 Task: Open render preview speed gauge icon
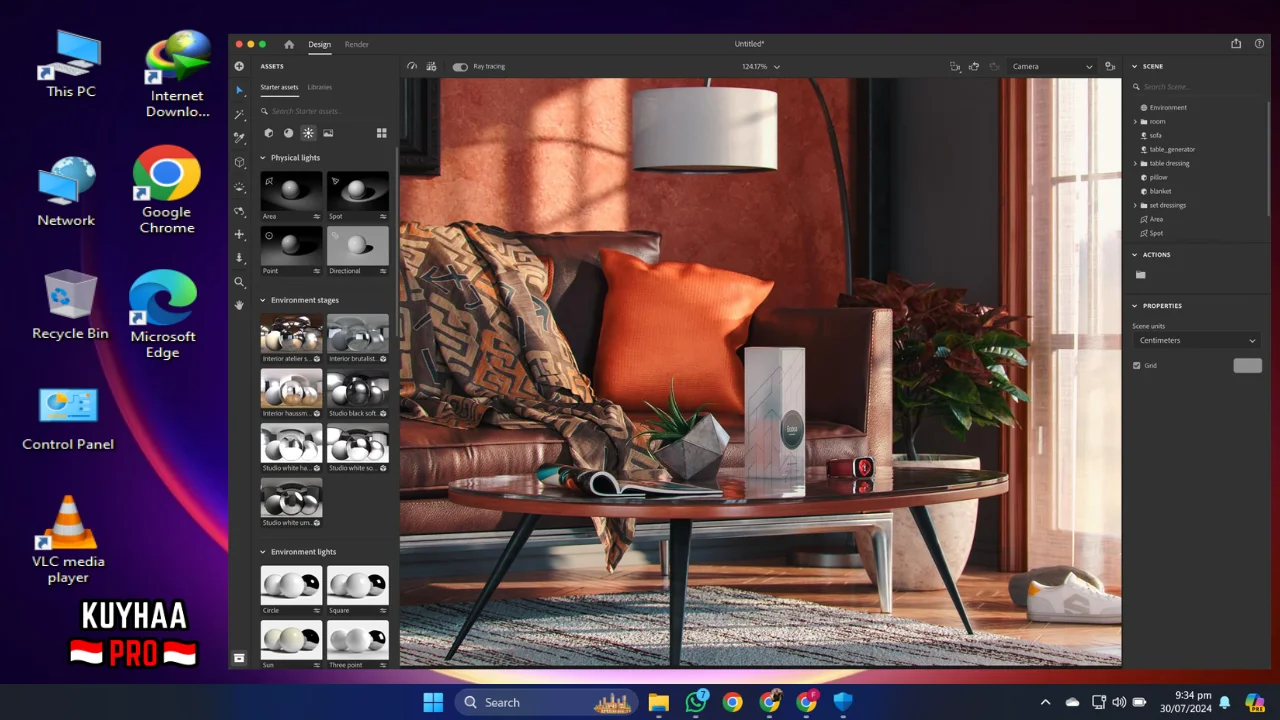pos(412,66)
